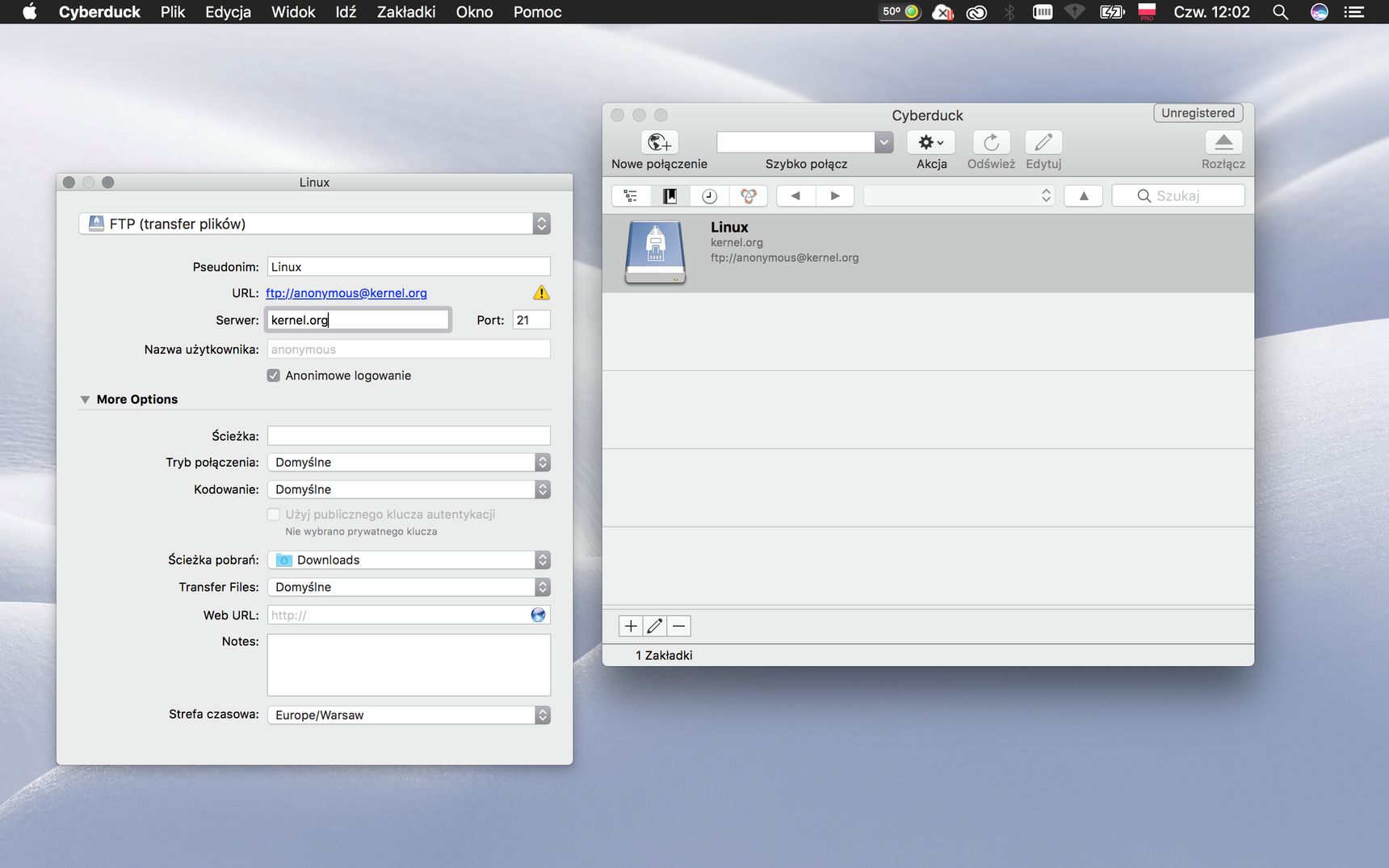Click the Polish flag input source icon
This screenshot has width=1389, height=868.
[x=1147, y=11]
